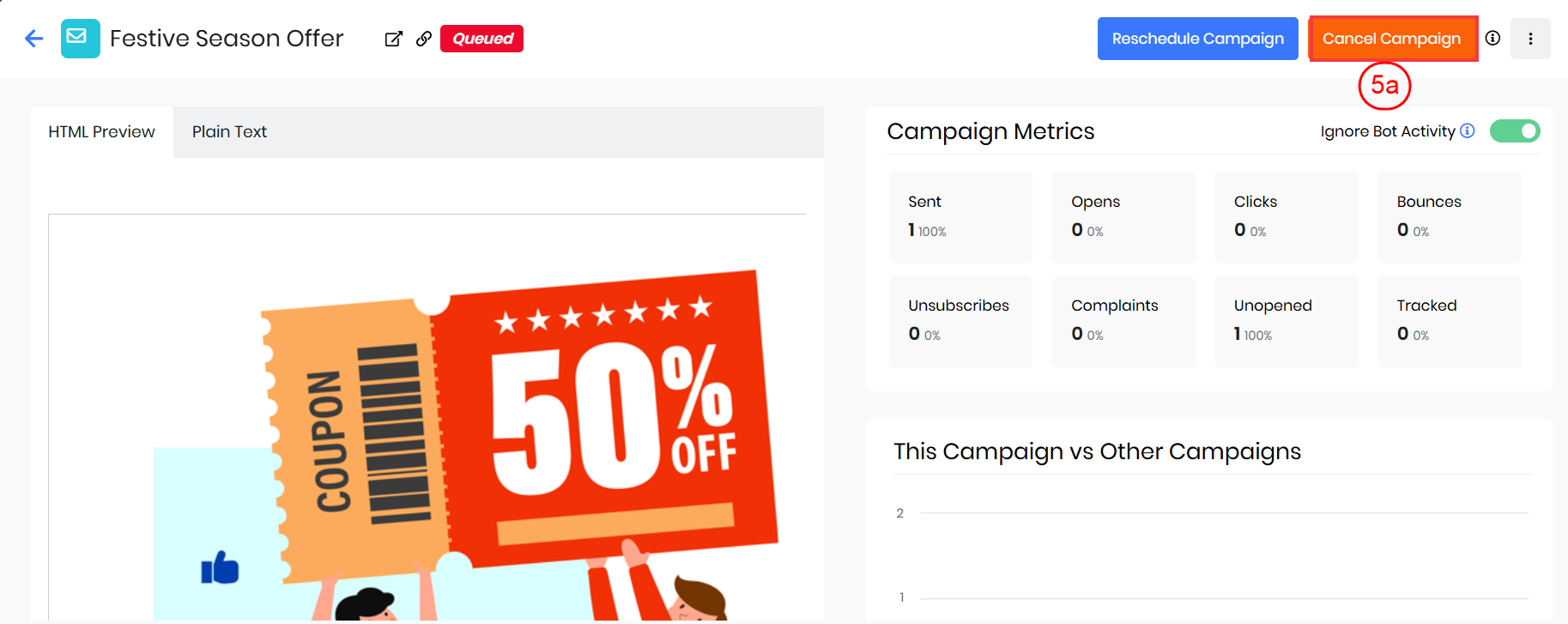This screenshot has width=1568, height=624.
Task: Click the Queued status badge
Action: pos(481,39)
